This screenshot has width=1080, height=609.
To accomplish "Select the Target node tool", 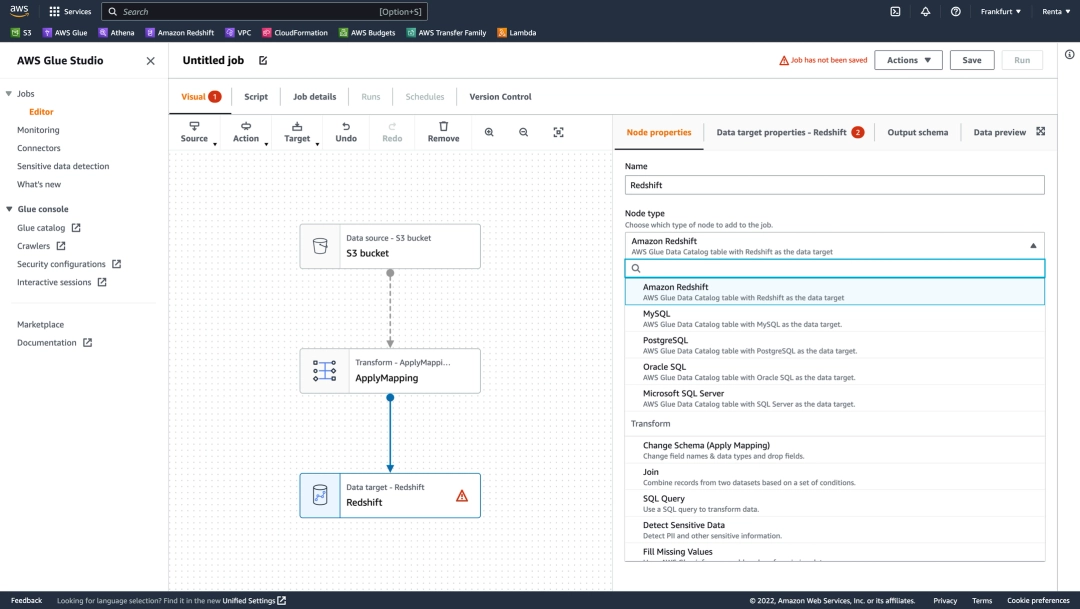I will [x=297, y=131].
